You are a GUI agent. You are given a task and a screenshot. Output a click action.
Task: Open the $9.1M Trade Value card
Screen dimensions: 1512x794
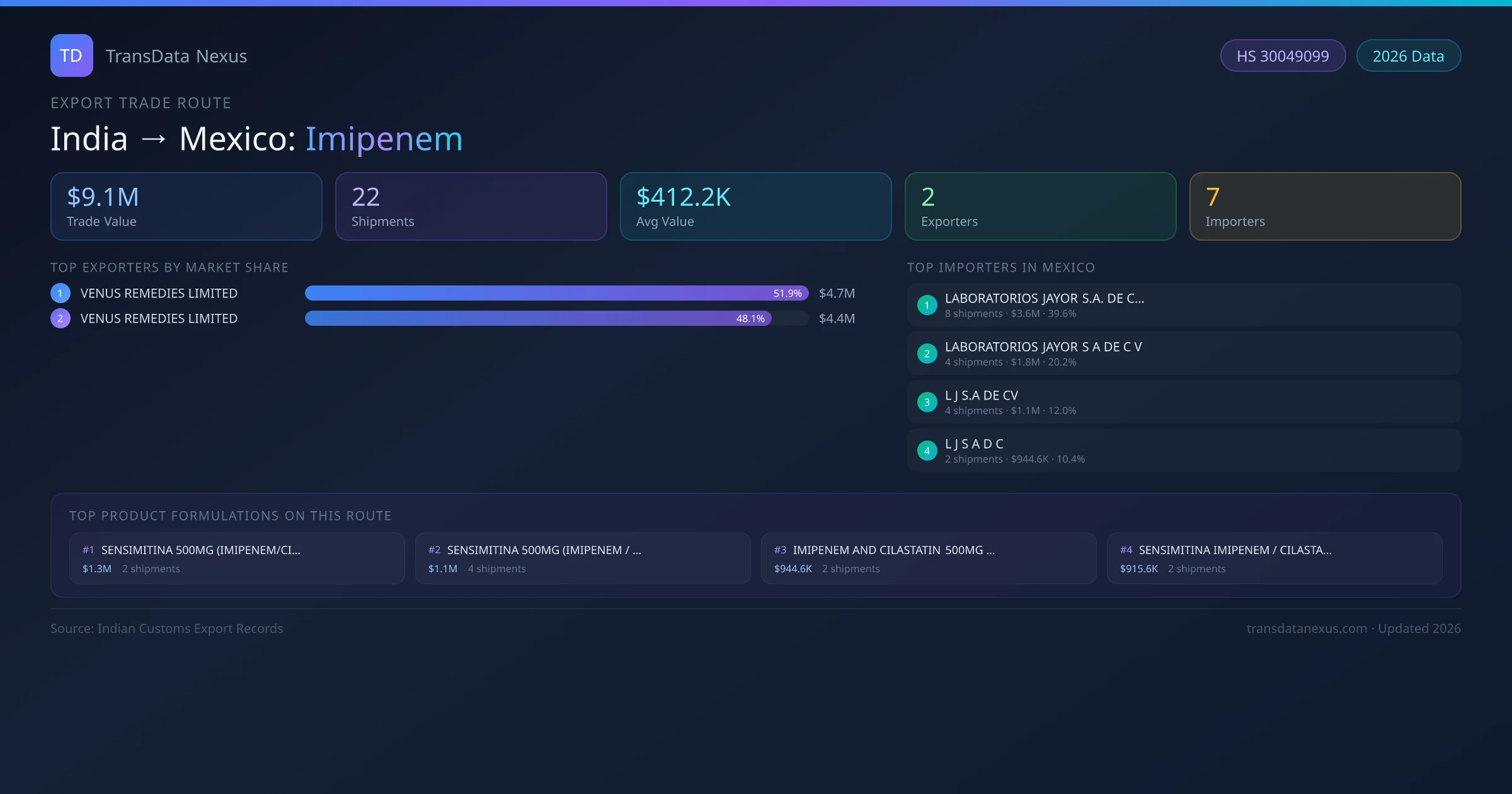pyautogui.click(x=186, y=207)
